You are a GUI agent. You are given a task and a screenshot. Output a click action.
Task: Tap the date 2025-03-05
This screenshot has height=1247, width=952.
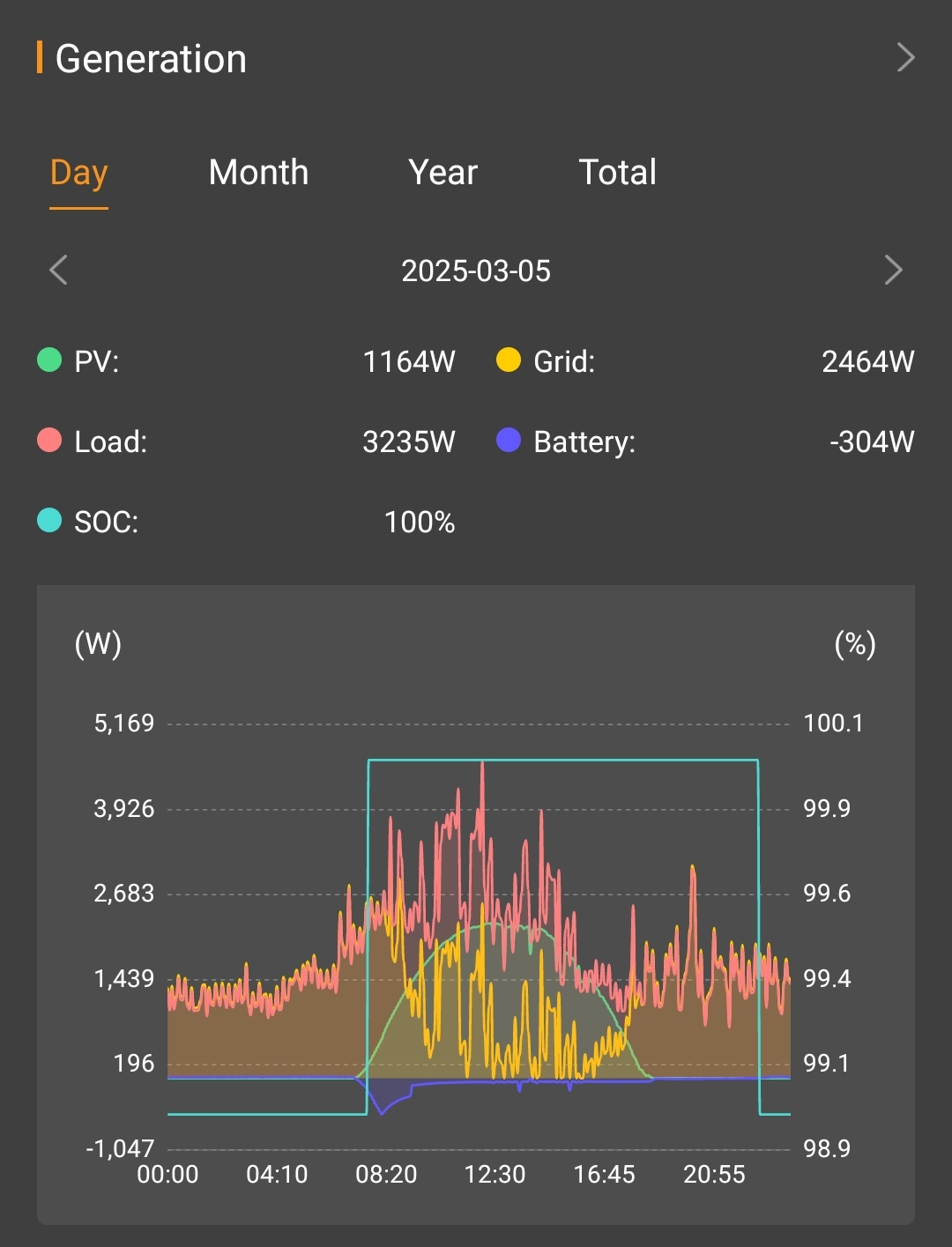tap(476, 271)
